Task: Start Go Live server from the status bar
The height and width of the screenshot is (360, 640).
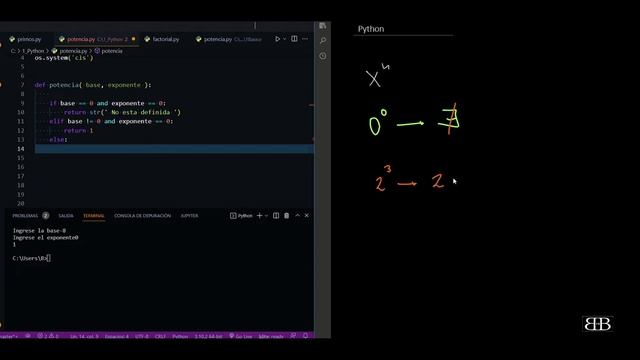Action: pyautogui.click(x=241, y=336)
